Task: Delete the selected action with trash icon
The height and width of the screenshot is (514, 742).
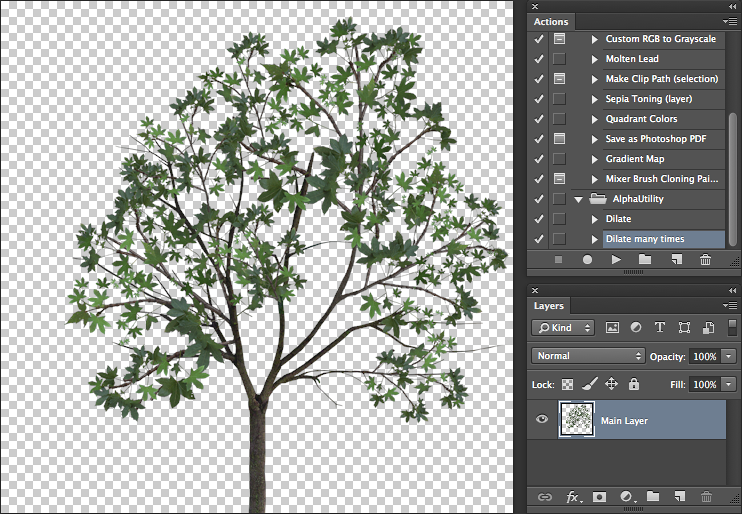Action: 705,260
